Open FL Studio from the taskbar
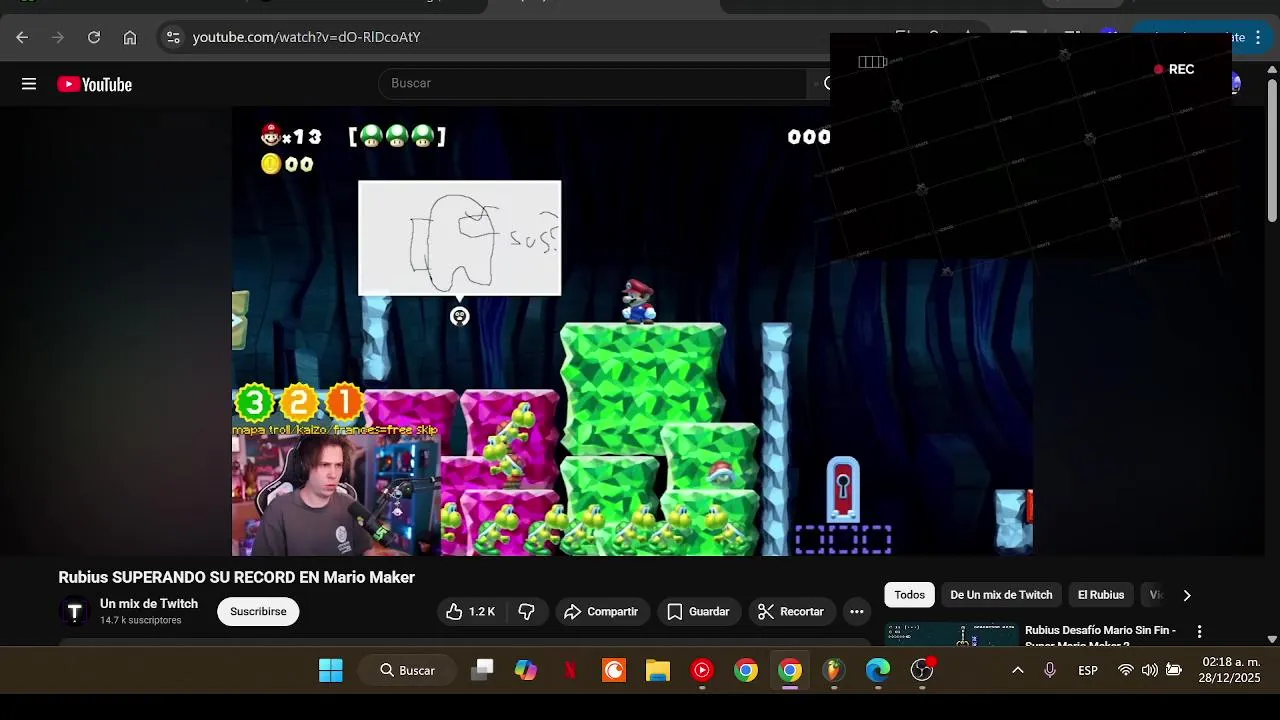 click(834, 671)
